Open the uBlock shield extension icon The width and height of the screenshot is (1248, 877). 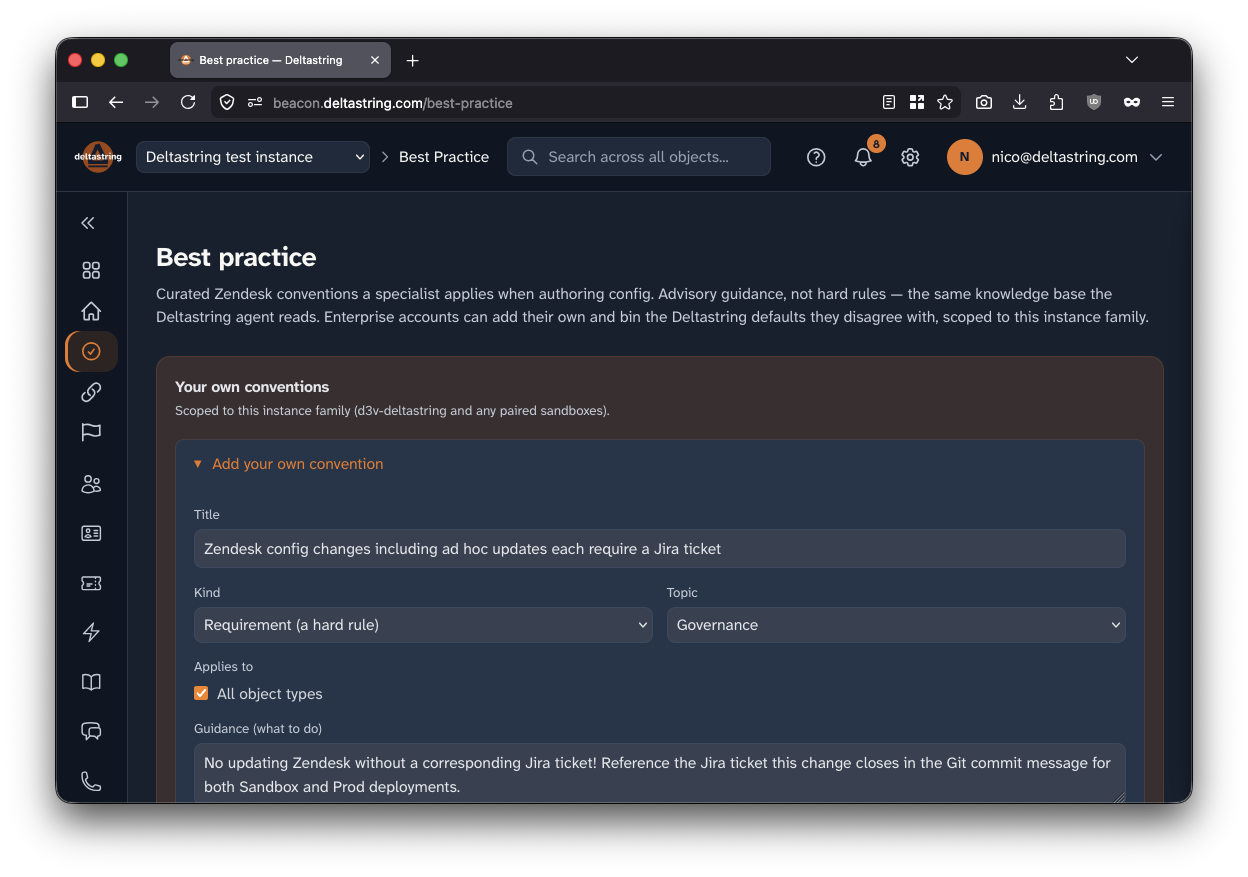click(1094, 102)
